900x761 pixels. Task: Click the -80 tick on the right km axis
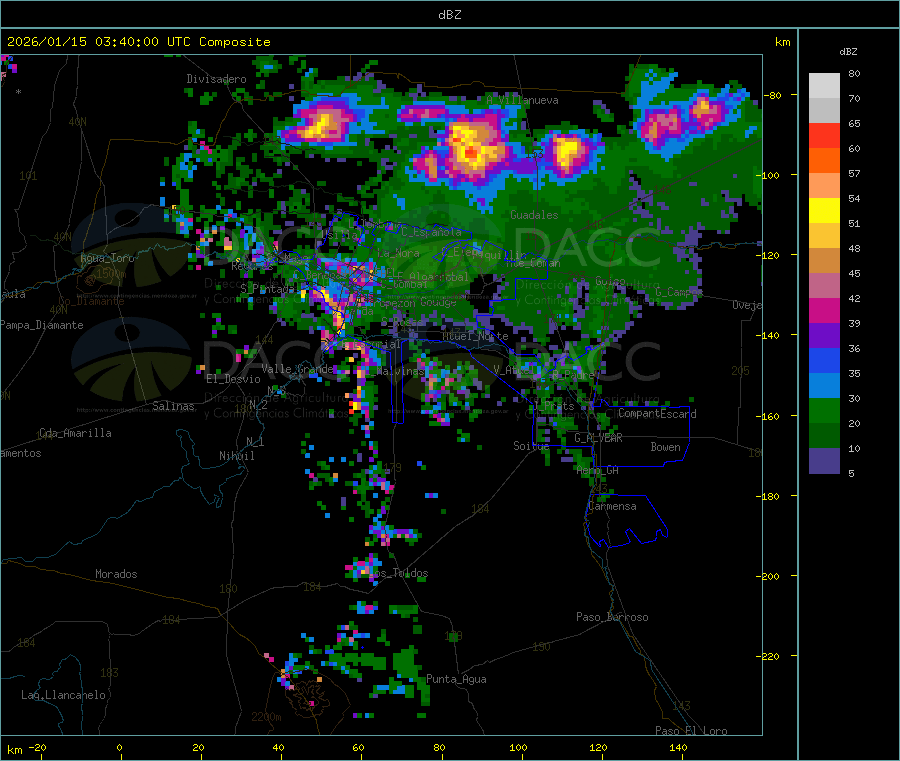click(773, 95)
